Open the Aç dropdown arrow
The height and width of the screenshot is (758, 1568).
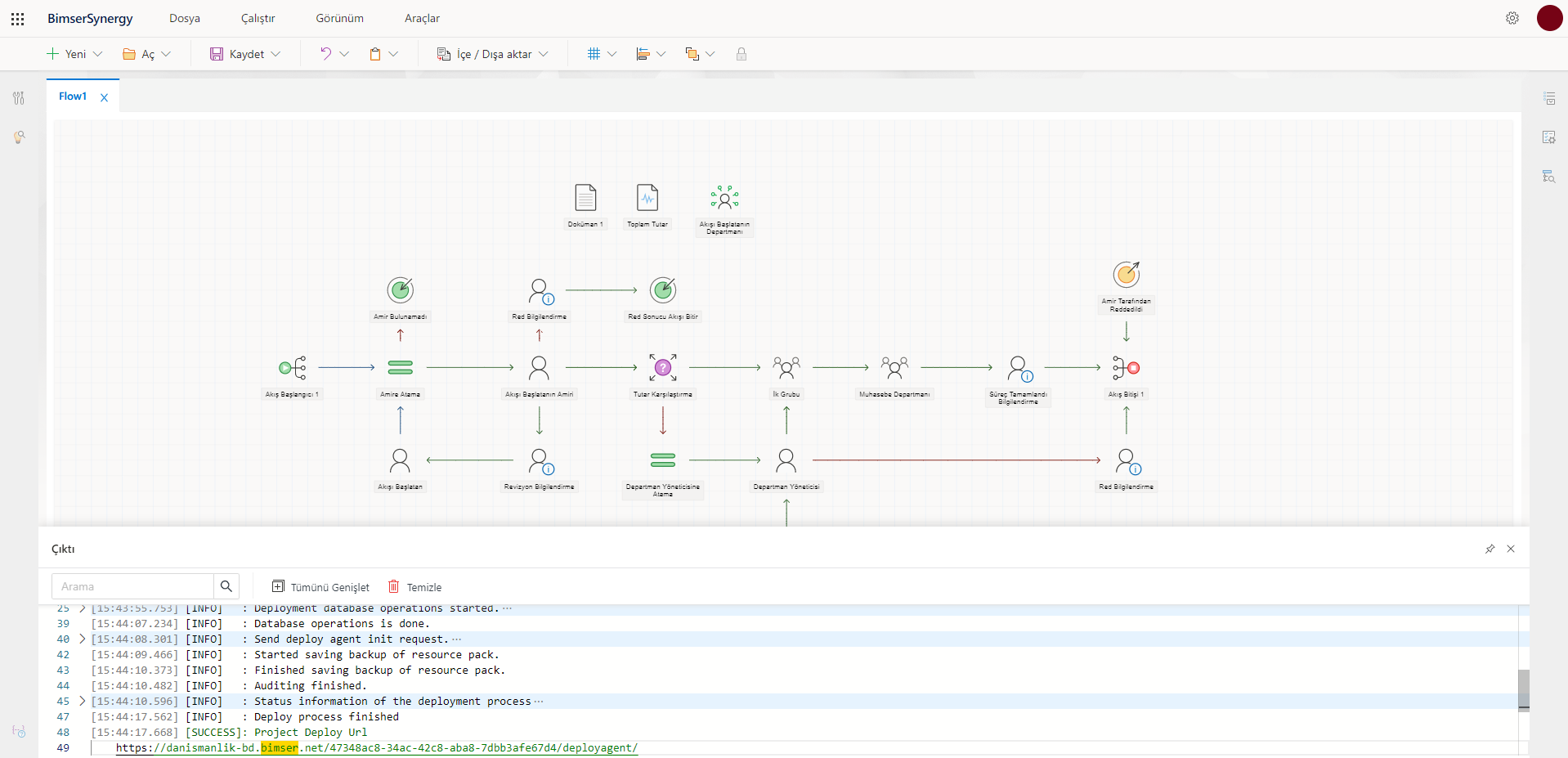pos(166,54)
